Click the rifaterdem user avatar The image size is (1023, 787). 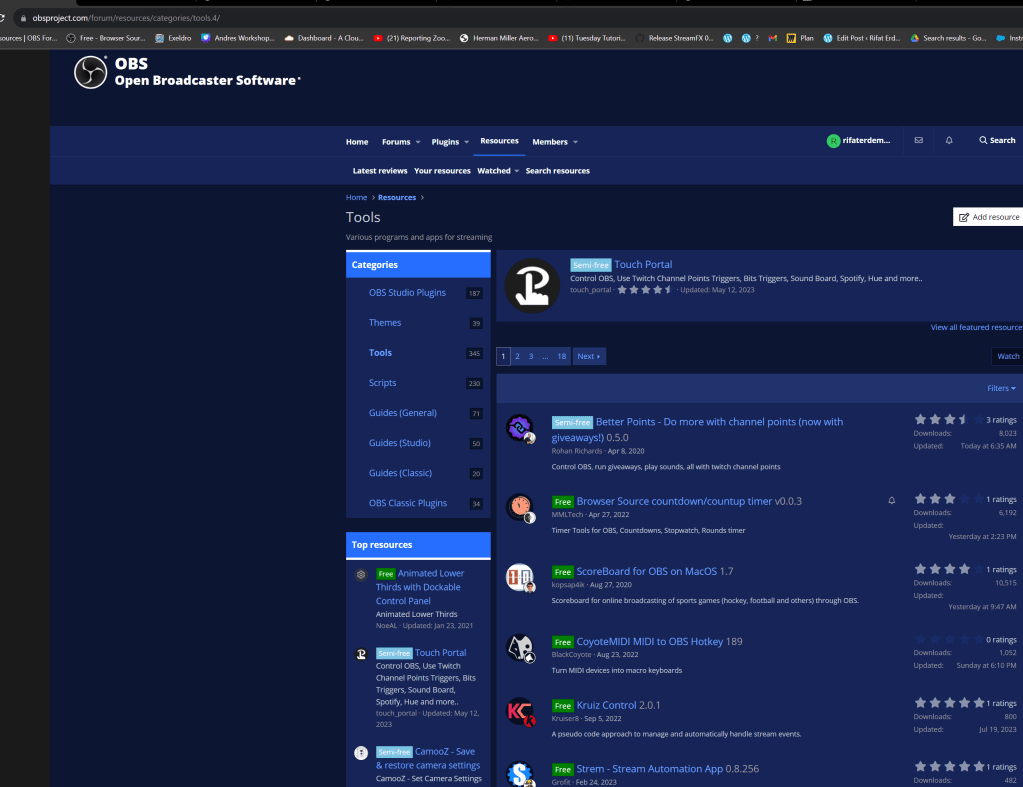point(833,141)
